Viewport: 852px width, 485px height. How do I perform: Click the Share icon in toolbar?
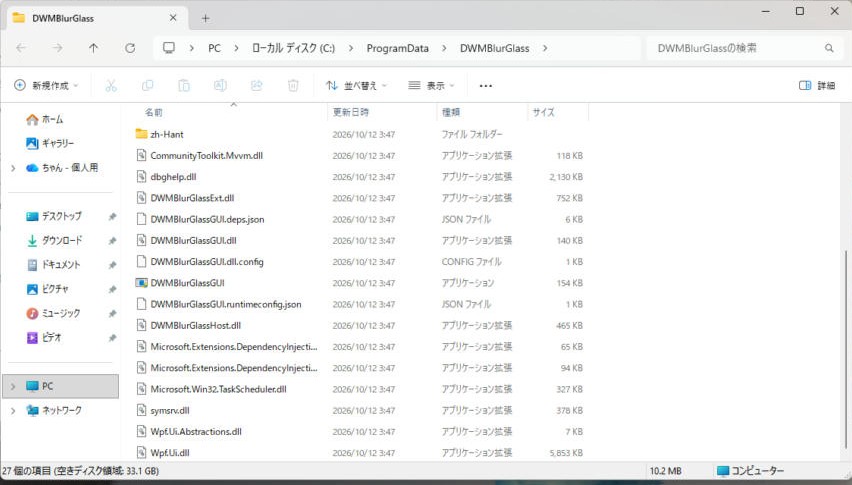(256, 85)
